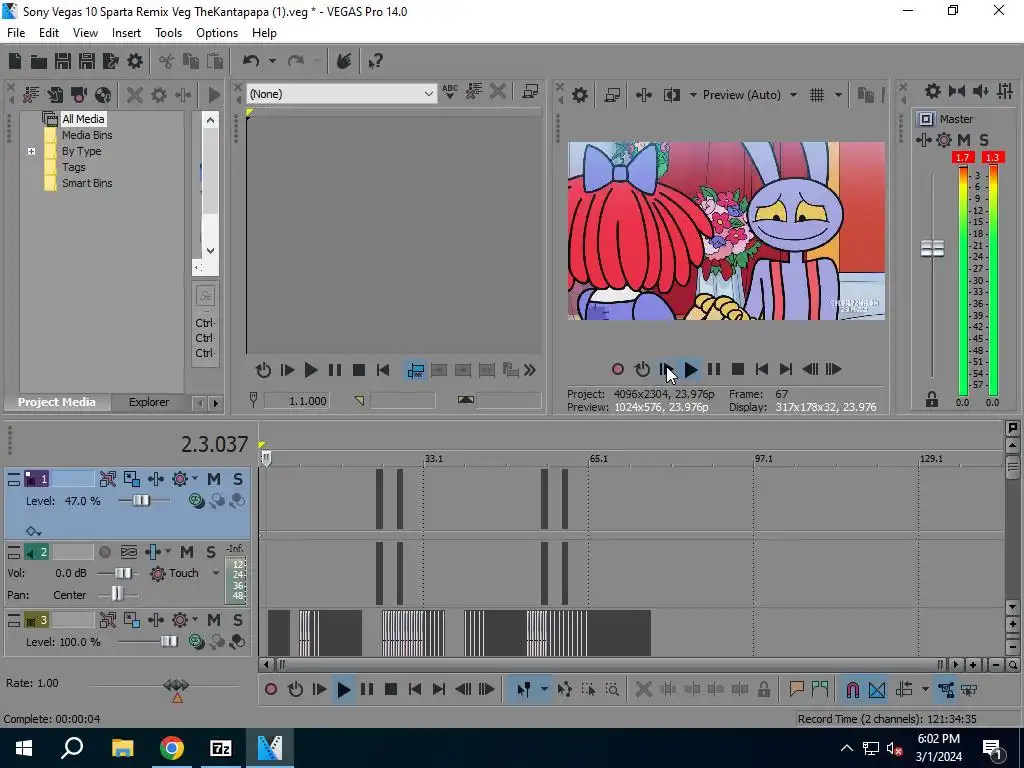Toggle Master bus solo S button
Image resolution: width=1024 pixels, height=768 pixels.
coord(984,140)
